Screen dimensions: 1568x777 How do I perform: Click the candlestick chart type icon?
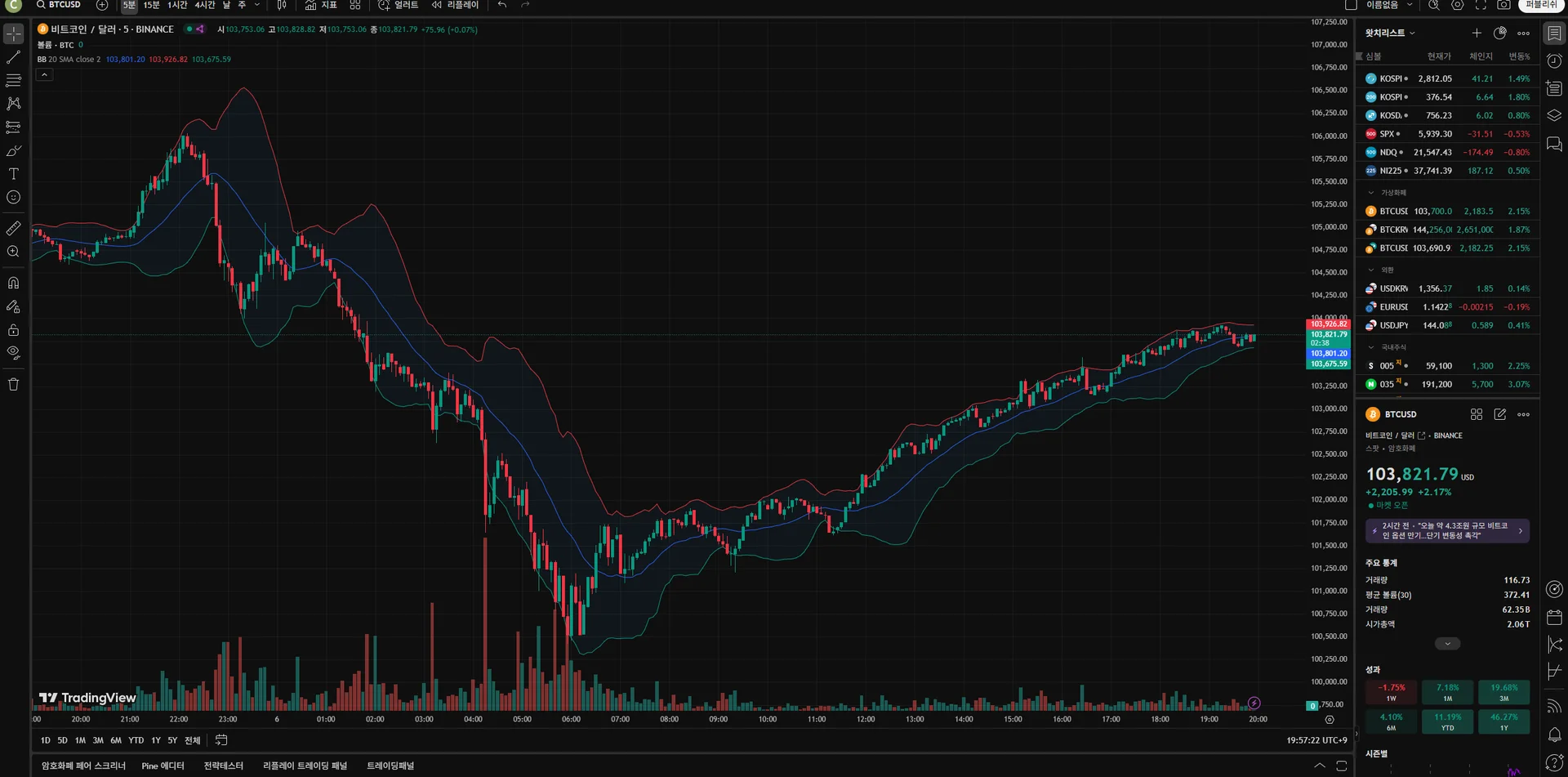tap(282, 5)
